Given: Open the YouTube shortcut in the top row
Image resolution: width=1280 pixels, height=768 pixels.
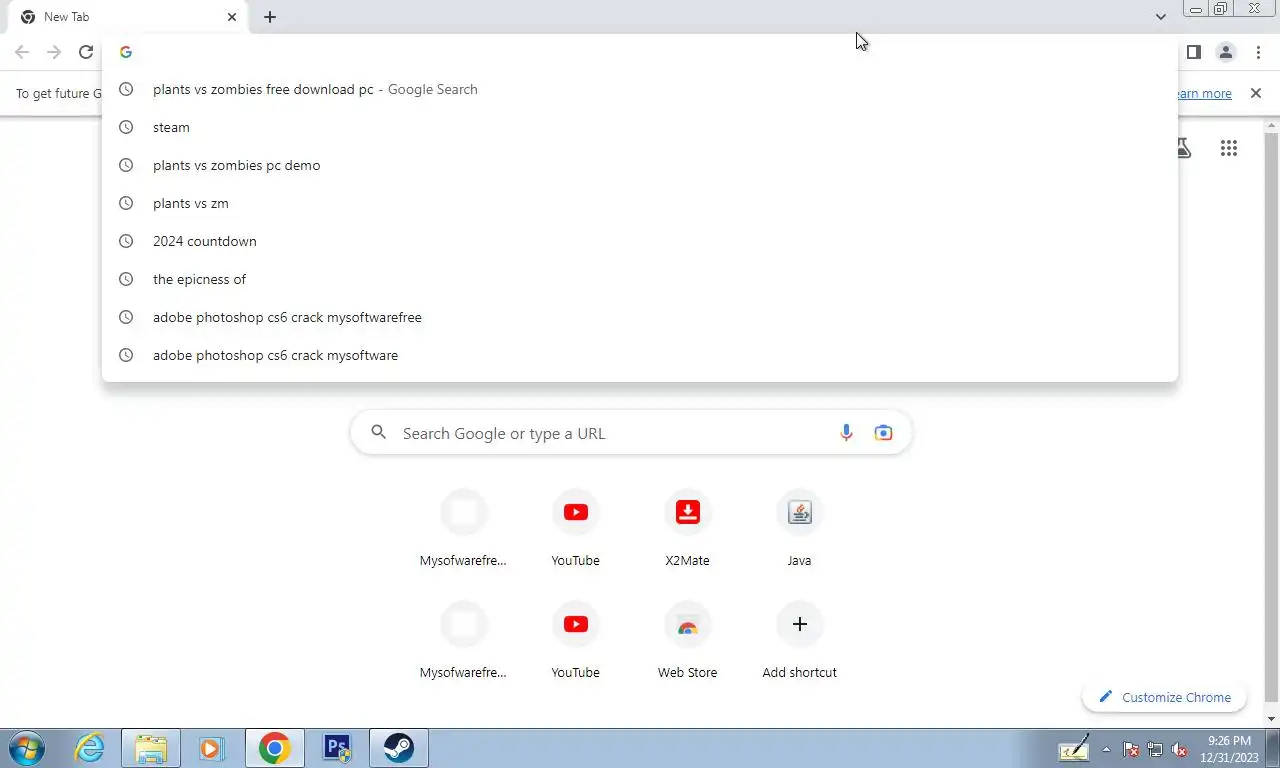Looking at the screenshot, I should [575, 530].
